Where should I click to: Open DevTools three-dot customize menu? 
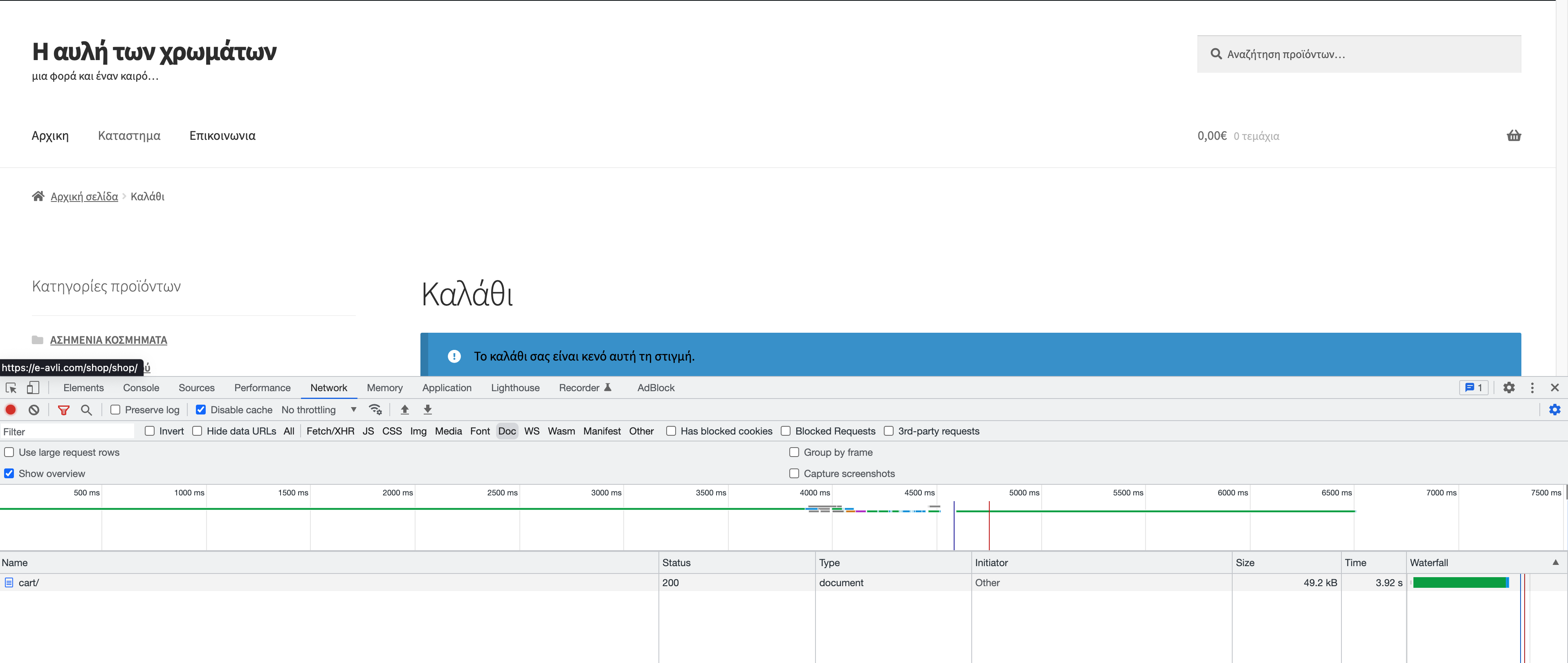pyautogui.click(x=1532, y=387)
